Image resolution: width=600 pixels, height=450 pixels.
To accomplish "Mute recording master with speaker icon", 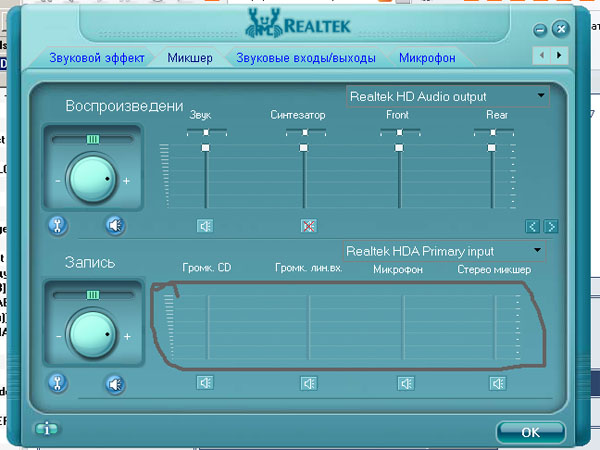I will pos(115,384).
